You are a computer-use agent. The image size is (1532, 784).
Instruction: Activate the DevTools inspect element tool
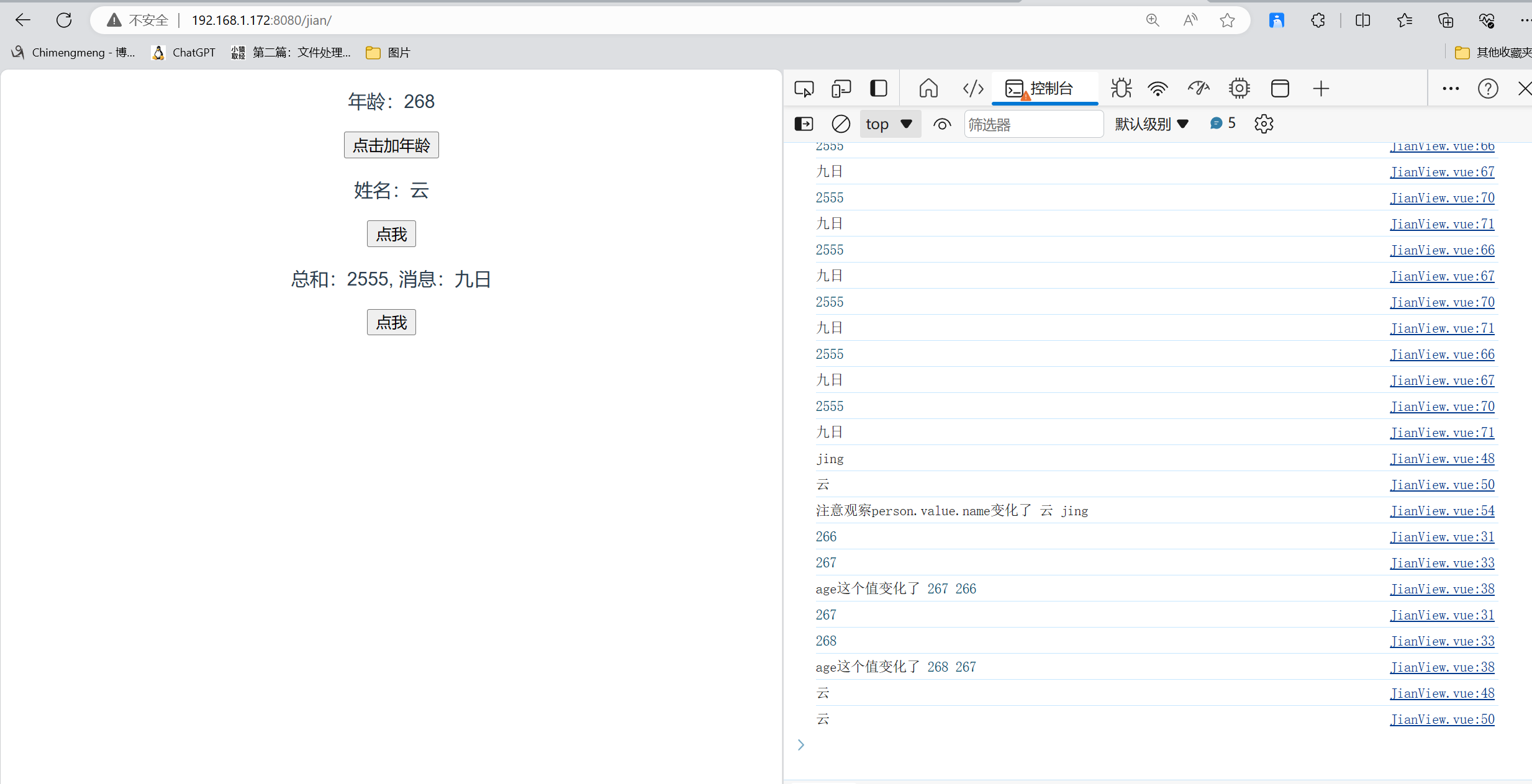click(804, 89)
